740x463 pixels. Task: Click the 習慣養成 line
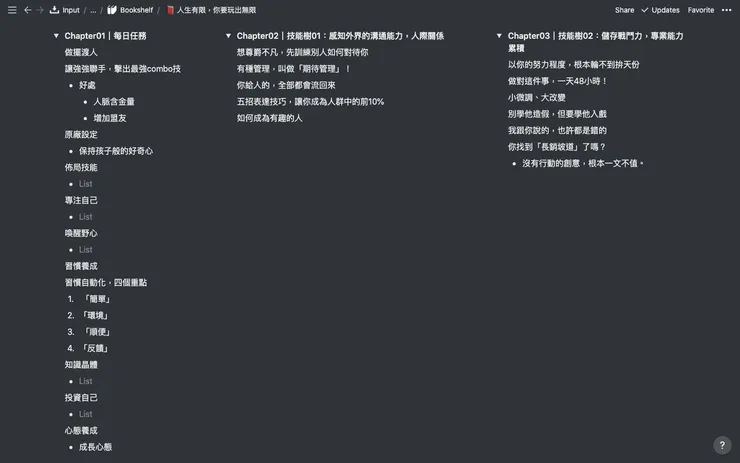point(81,266)
